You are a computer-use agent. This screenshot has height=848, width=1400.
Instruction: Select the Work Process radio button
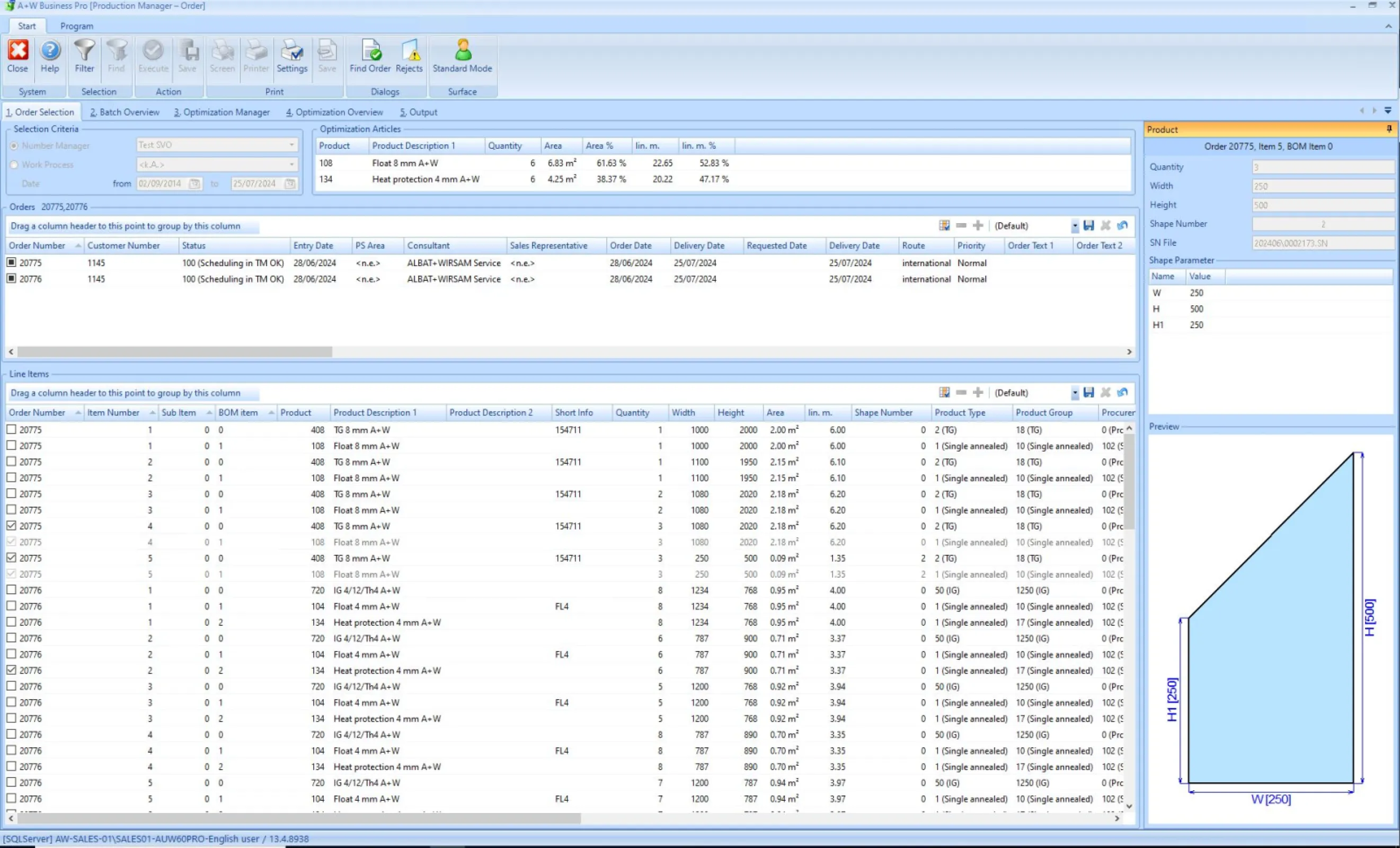click(14, 164)
